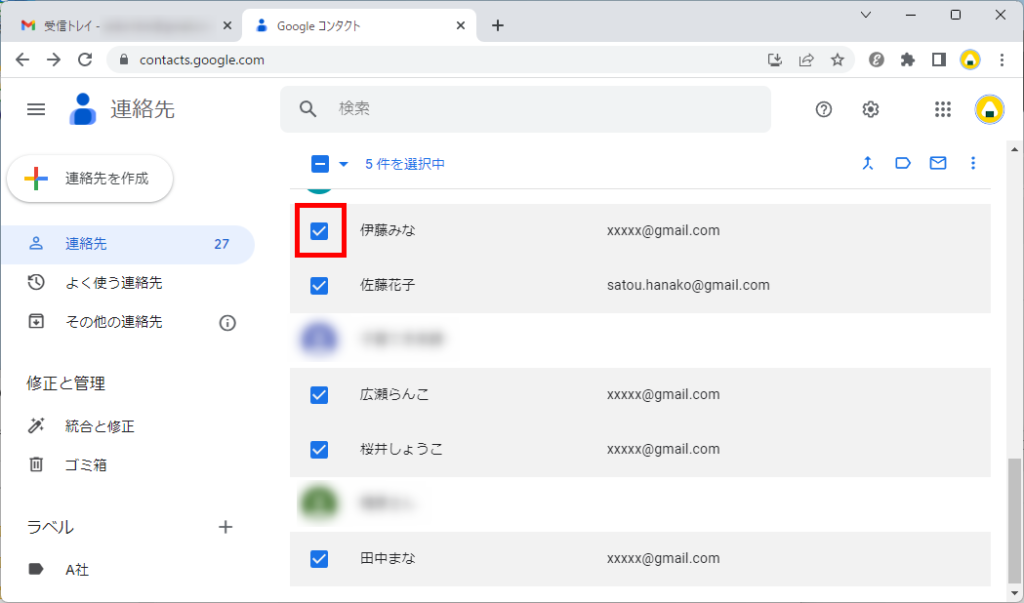Click the vertical scrollbar thumb

(x=1014, y=520)
